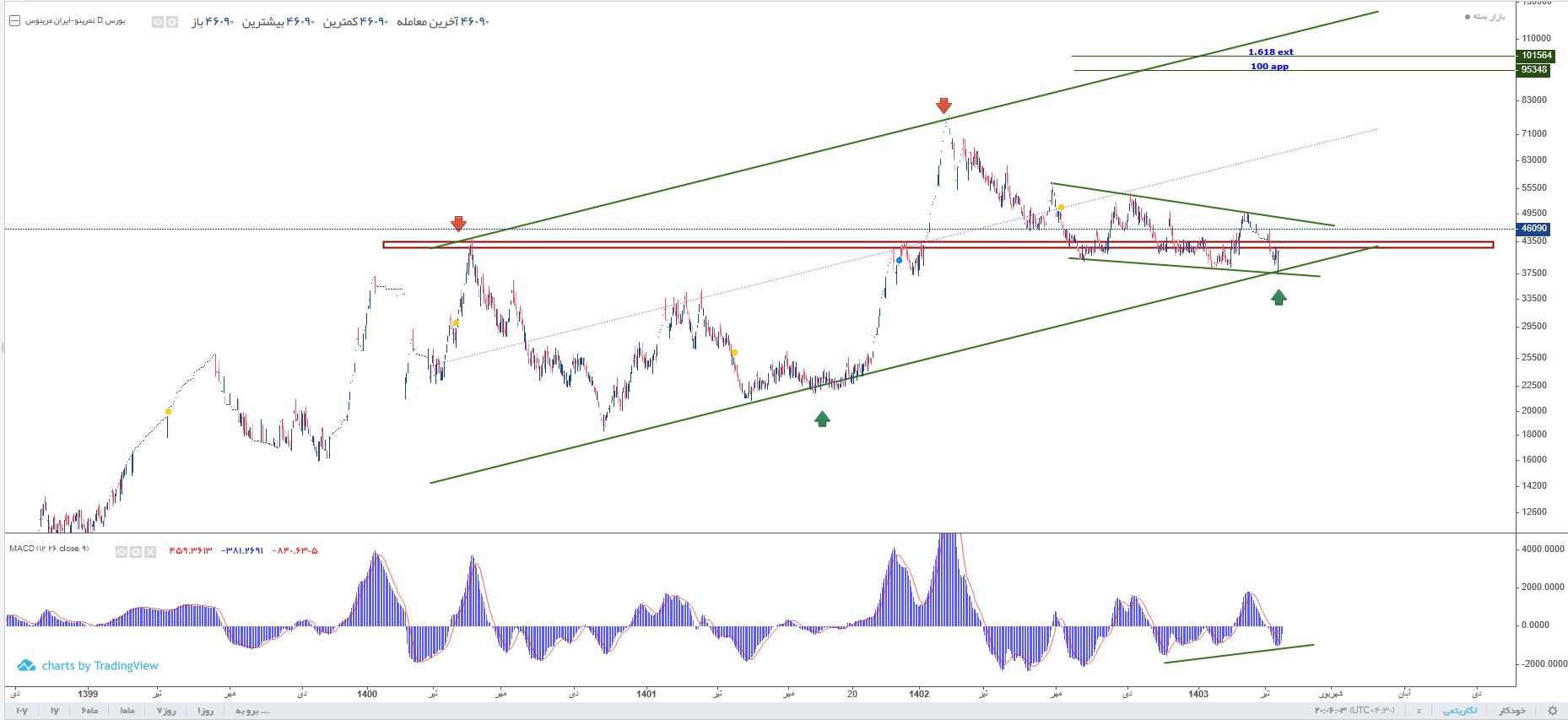Click the 4000.0000 MACD scale label

point(1542,549)
